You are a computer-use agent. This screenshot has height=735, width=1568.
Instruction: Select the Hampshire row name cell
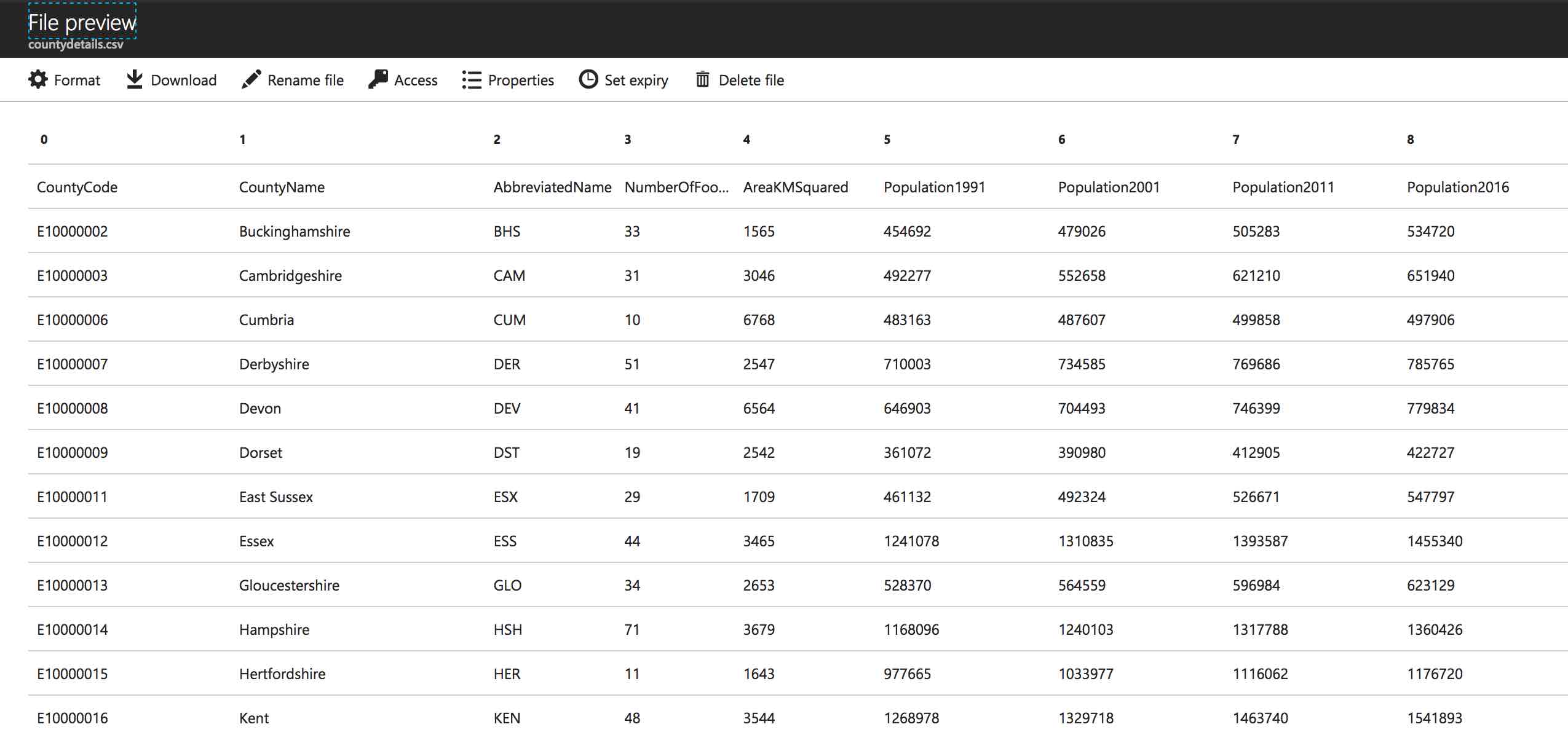click(274, 630)
